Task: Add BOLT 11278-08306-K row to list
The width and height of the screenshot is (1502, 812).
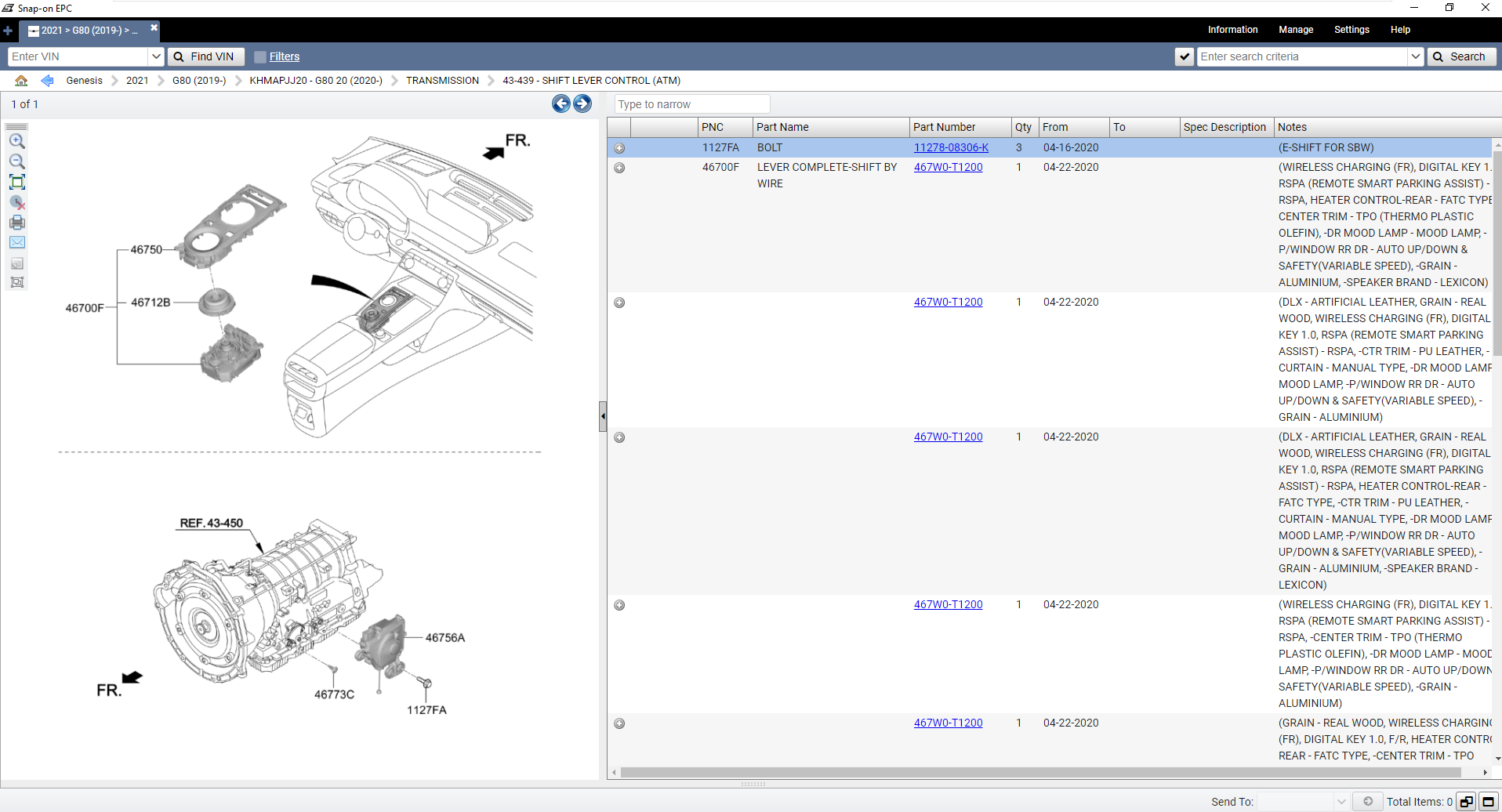Action: (x=619, y=148)
